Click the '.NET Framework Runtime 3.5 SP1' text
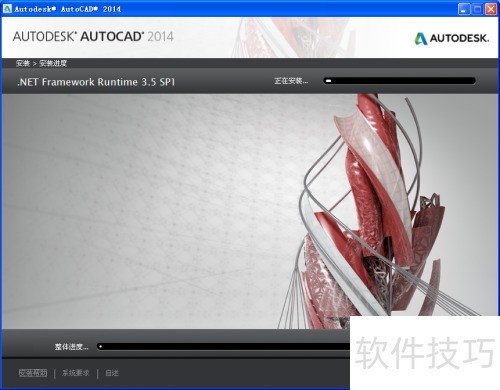 coord(96,82)
